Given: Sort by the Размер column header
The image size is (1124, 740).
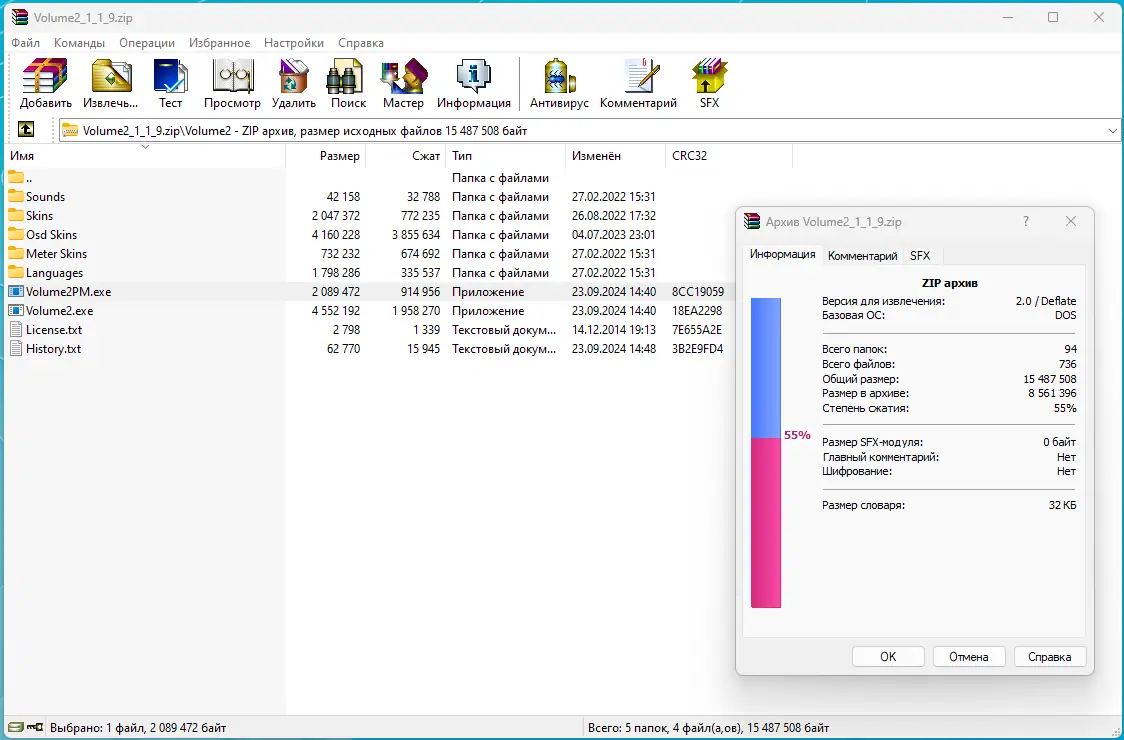Looking at the screenshot, I should 325,156.
